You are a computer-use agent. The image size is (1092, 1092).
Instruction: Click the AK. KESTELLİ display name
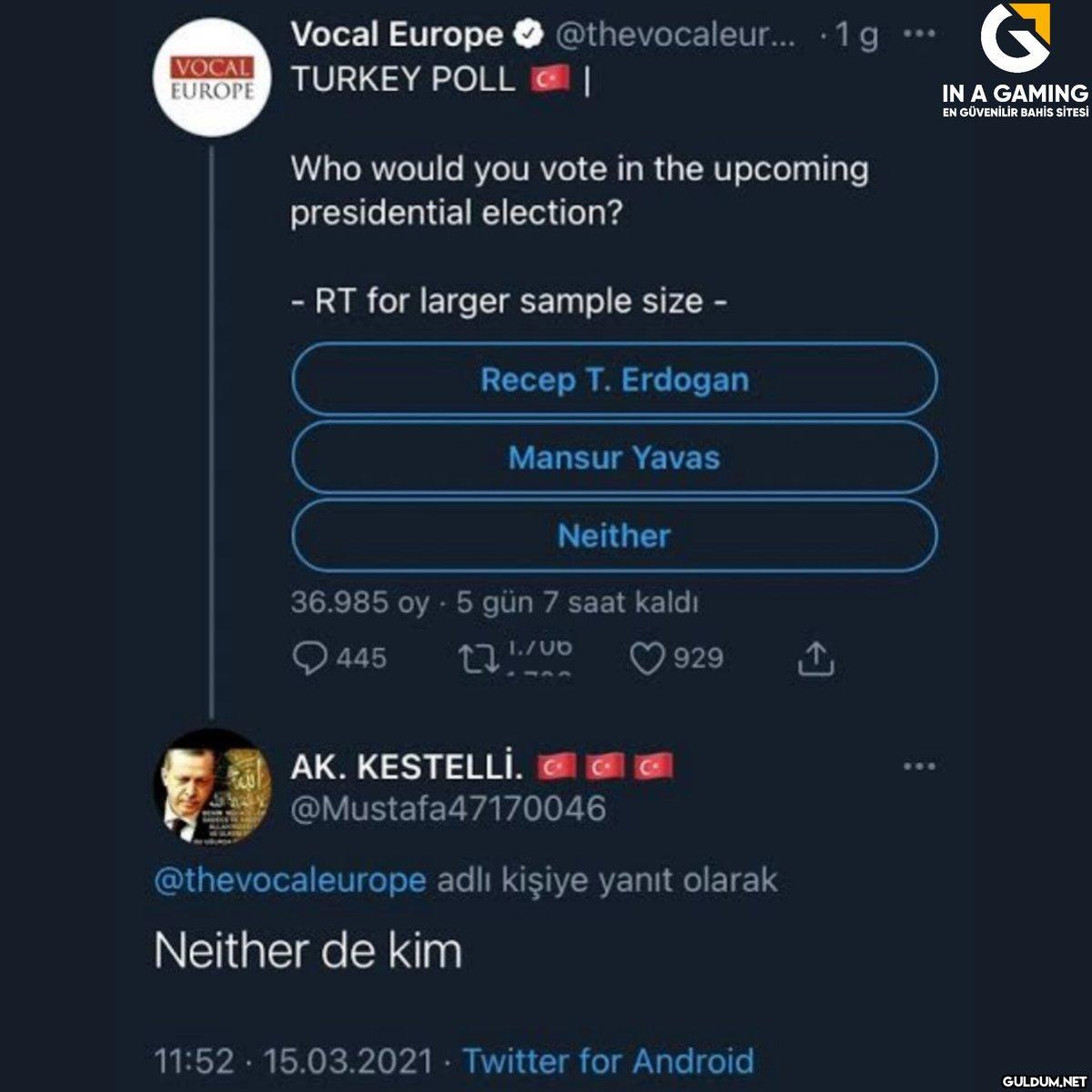[406, 768]
